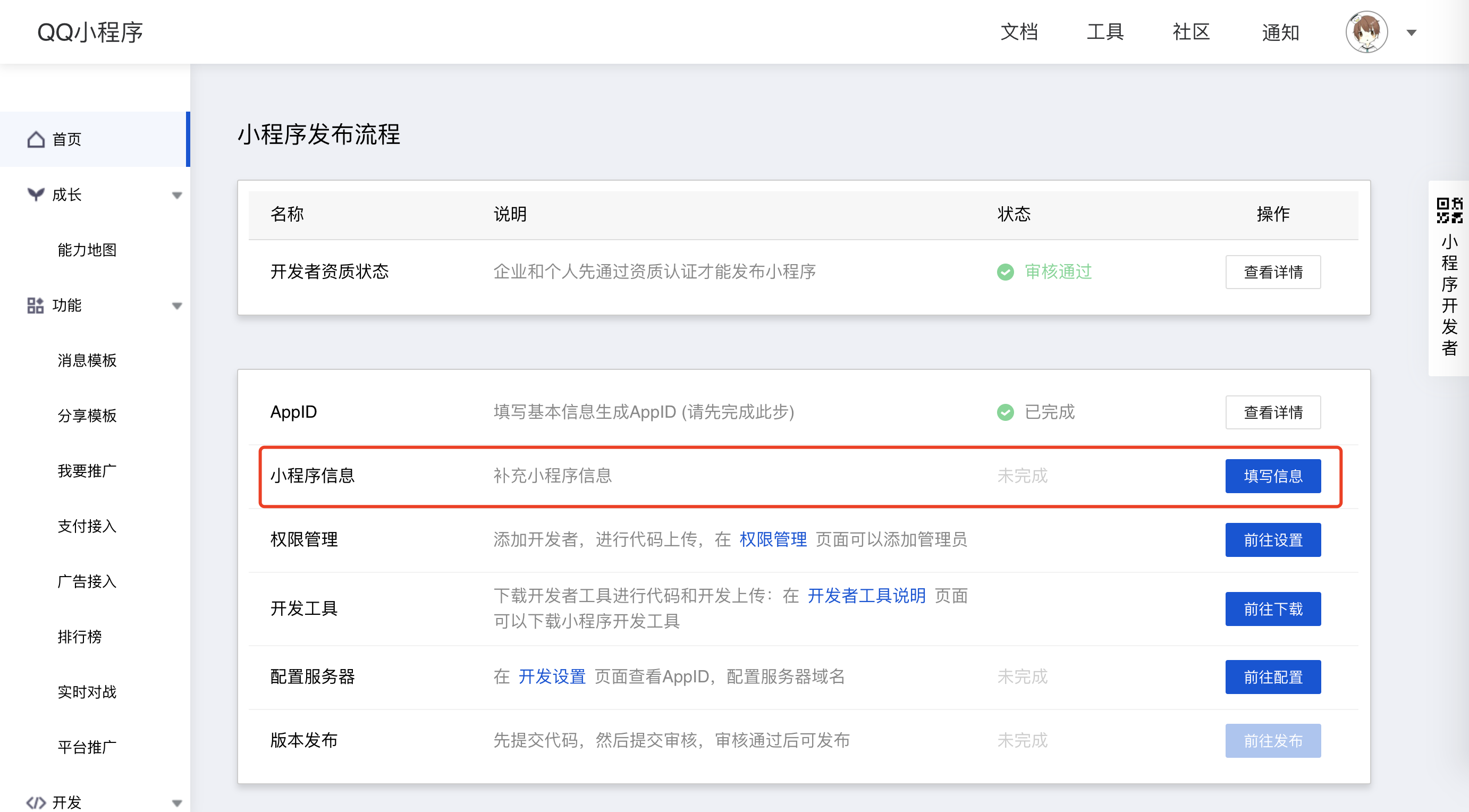Click the 补充小程序信息 description text
The width and height of the screenshot is (1469, 812).
tap(552, 476)
